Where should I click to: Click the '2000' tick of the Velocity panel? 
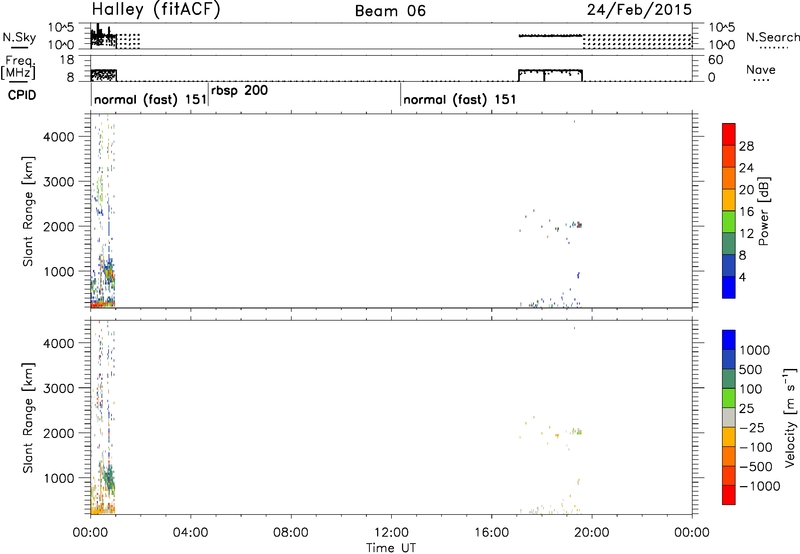click(x=59, y=433)
